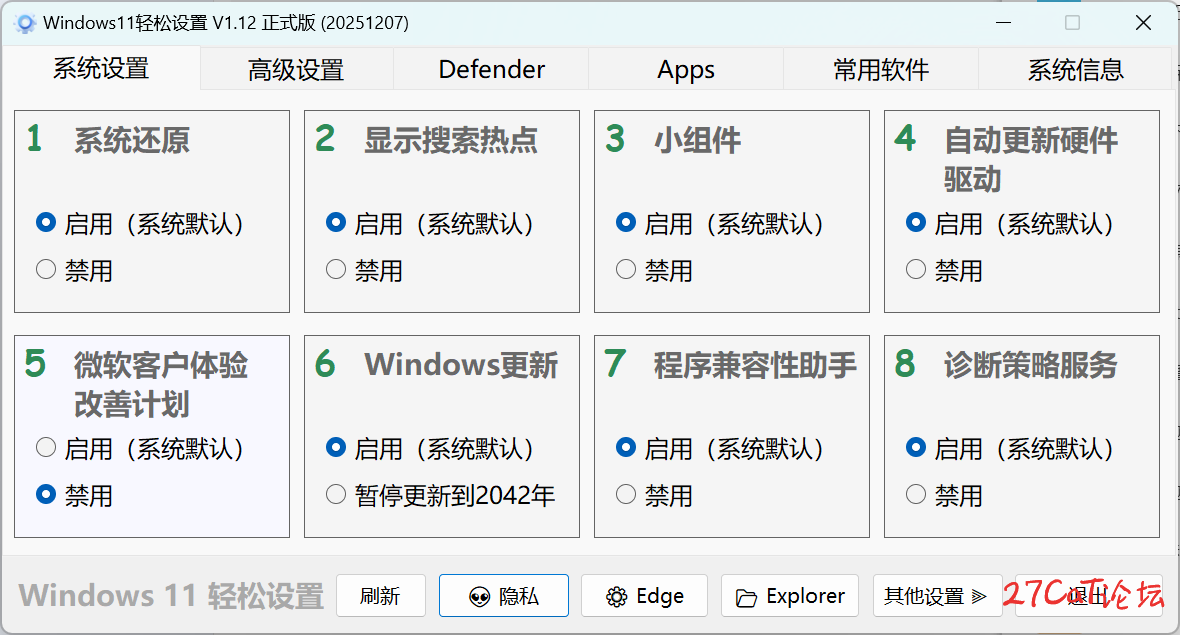Switch to the 高级设置 tab
The width and height of the screenshot is (1180, 635).
click(x=296, y=70)
